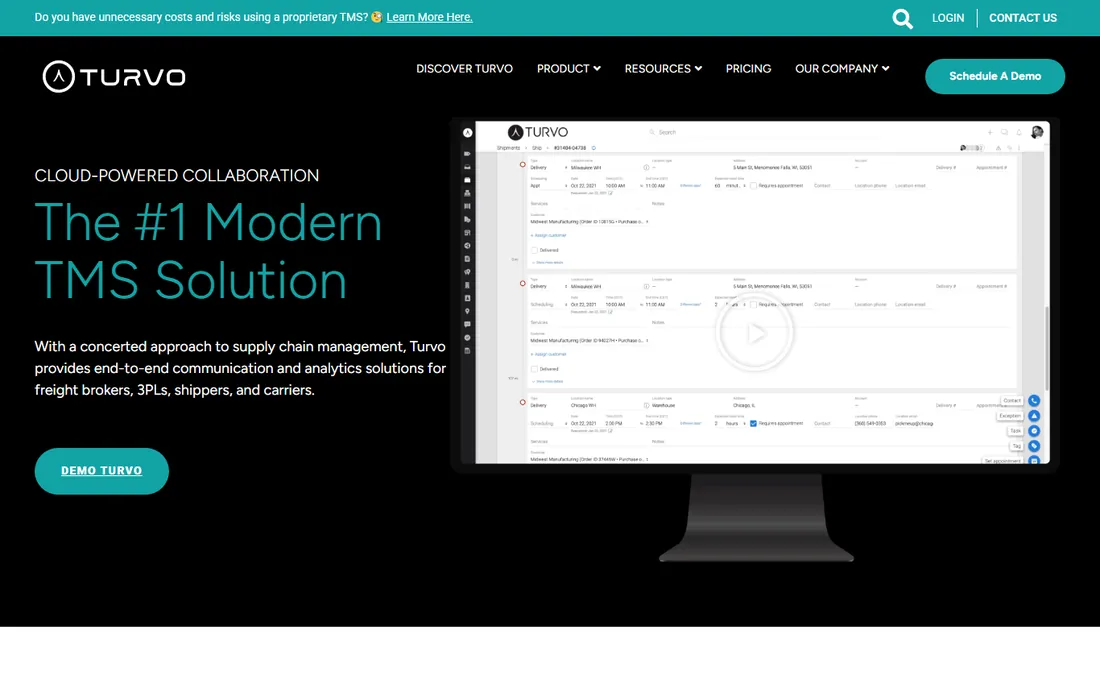Open the PRICING page
1100x688 pixels.
pyautogui.click(x=748, y=69)
